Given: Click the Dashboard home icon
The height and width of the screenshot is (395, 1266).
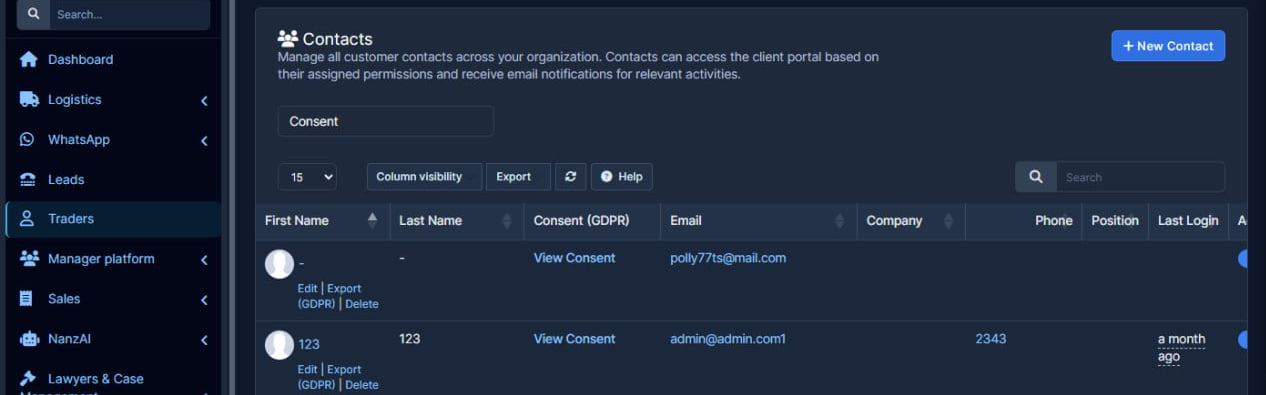Looking at the screenshot, I should [x=29, y=59].
